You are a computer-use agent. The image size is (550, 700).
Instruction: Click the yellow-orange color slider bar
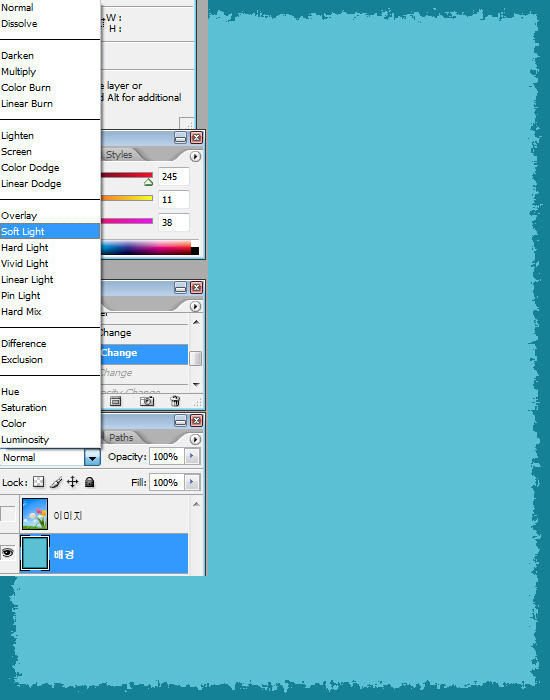tap(127, 198)
